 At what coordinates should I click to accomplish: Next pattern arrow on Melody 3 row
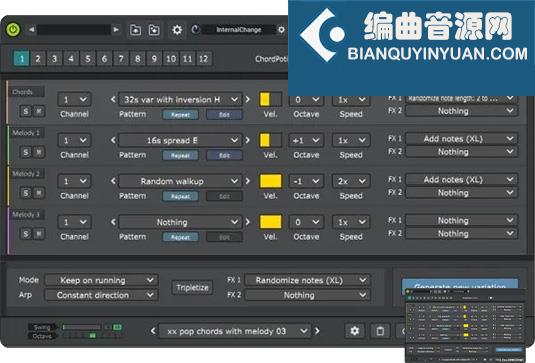(248, 222)
